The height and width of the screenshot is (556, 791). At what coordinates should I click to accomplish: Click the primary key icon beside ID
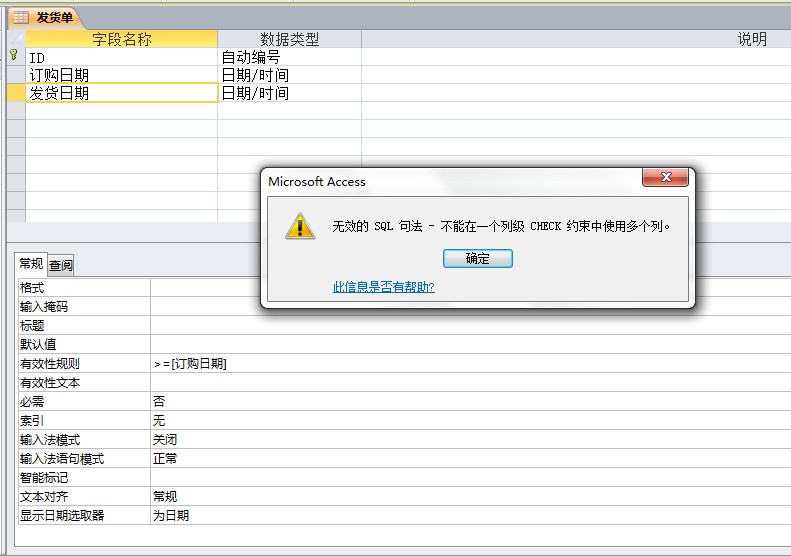pos(14,54)
